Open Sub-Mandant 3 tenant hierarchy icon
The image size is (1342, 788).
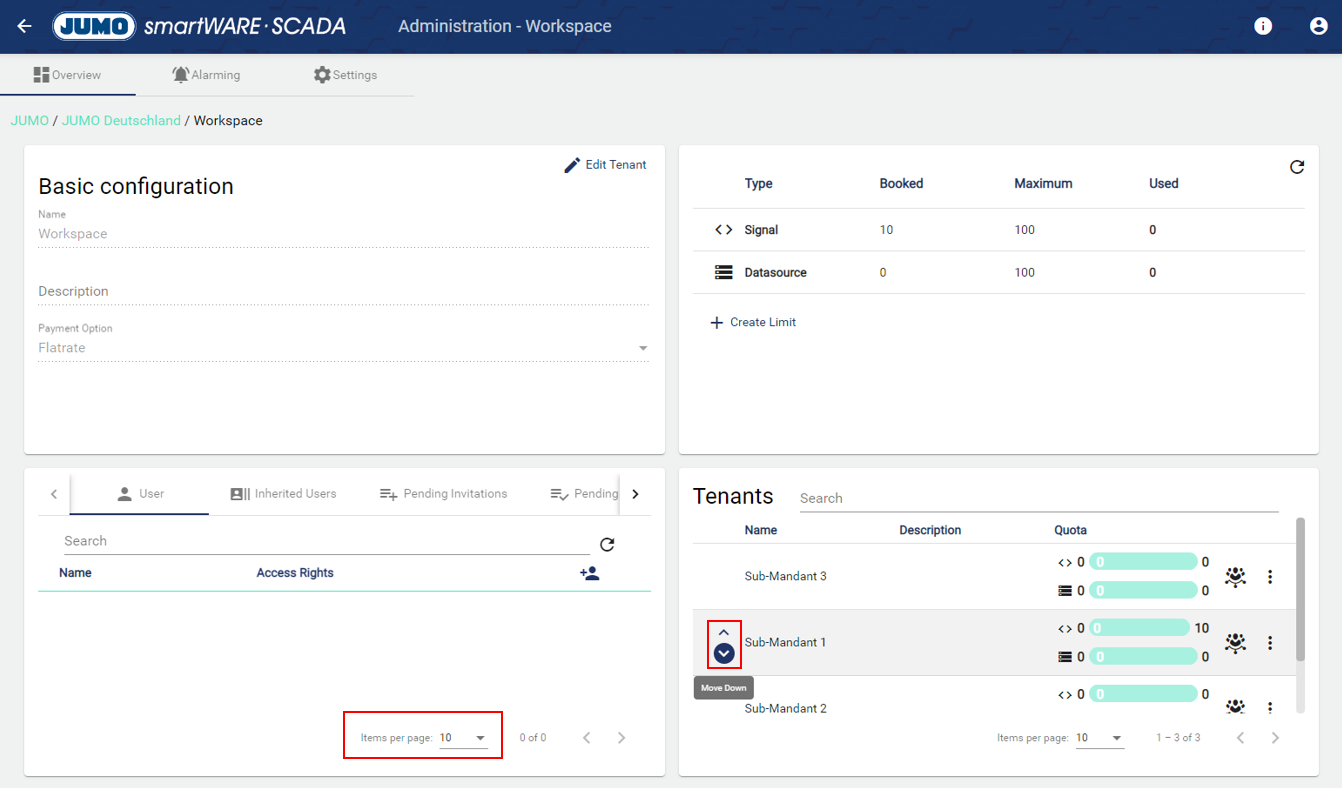[x=1235, y=577]
